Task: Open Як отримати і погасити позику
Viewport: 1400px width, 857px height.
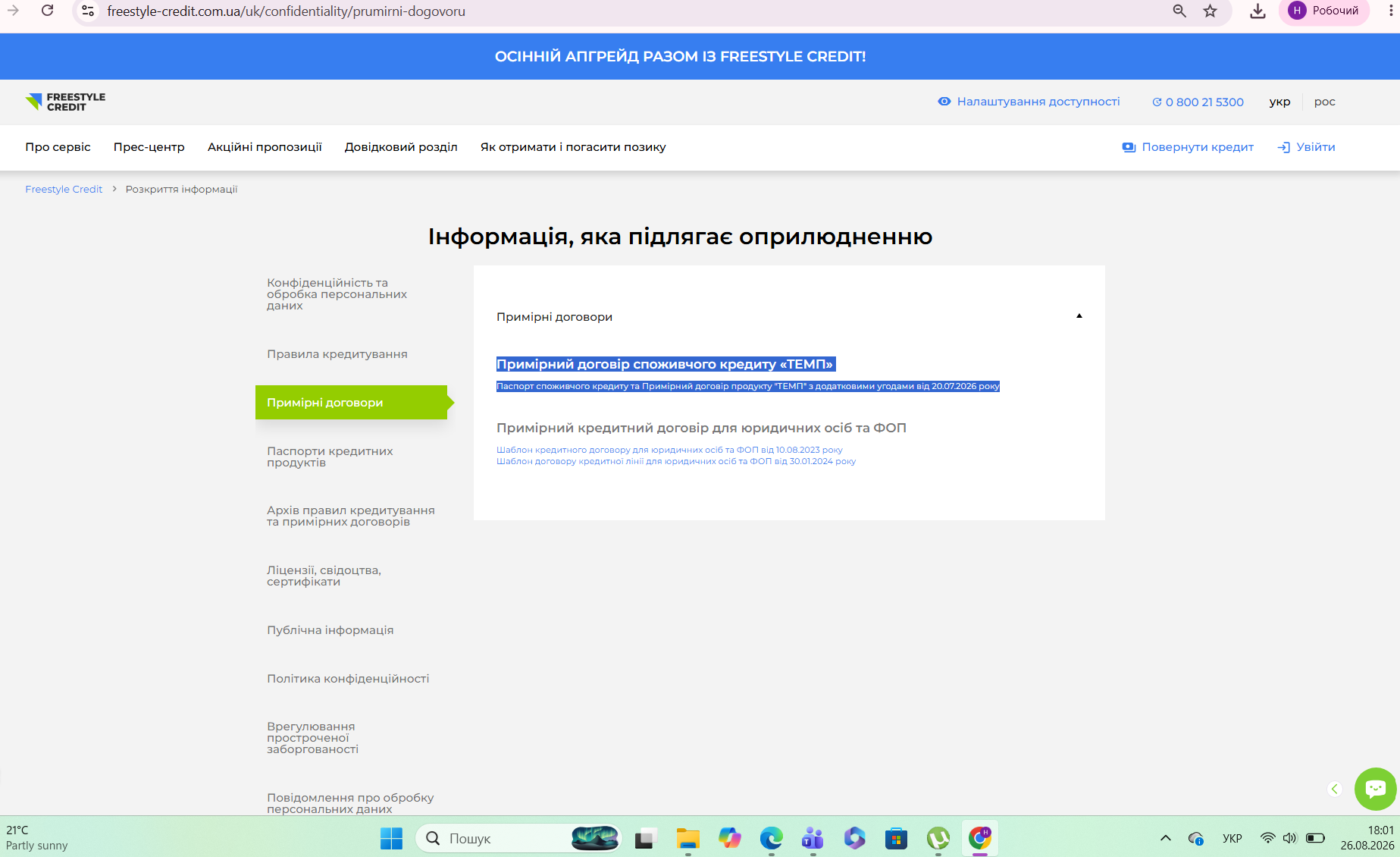Action: point(573,147)
